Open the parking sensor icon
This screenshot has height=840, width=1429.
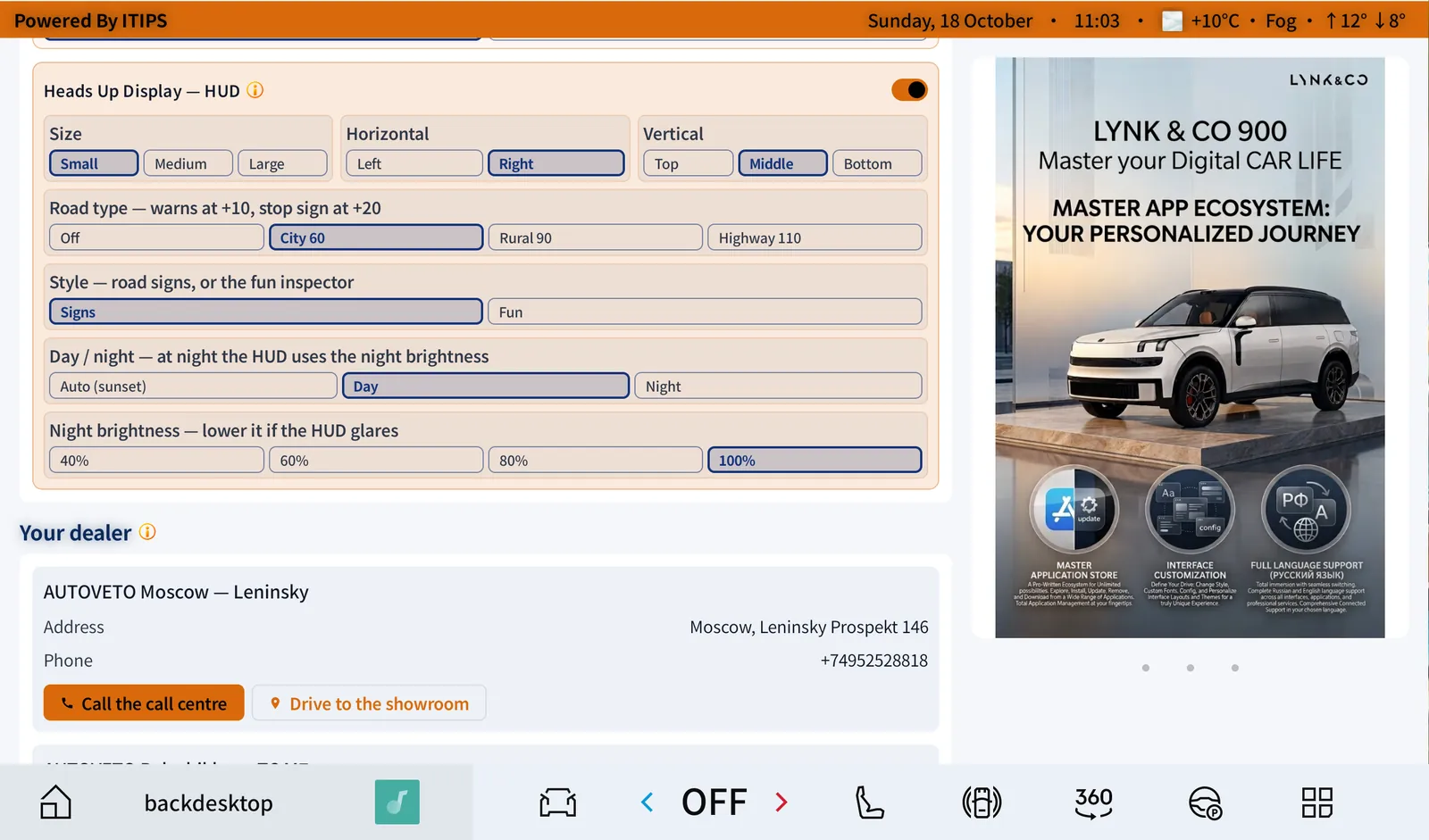[982, 802]
